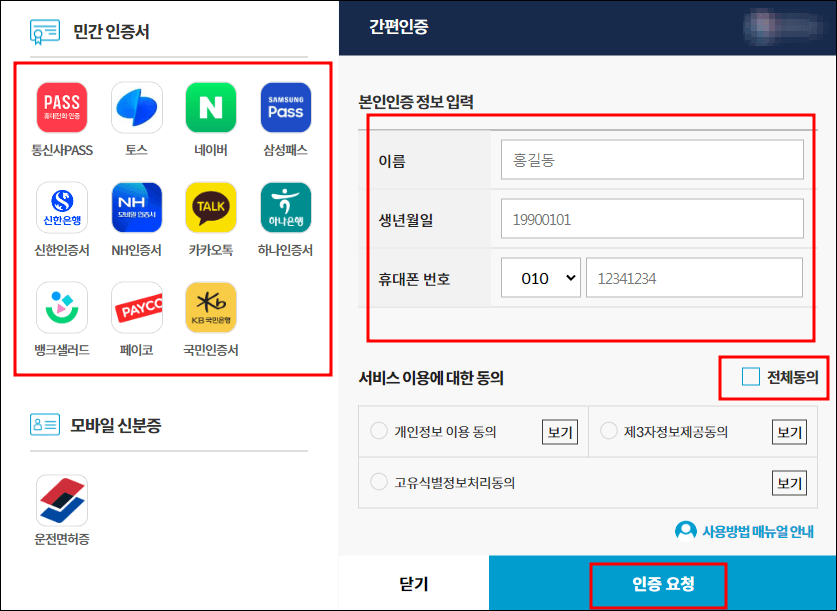Select the 통신사PASS certificate icon
Viewport: 837px width, 611px height.
(x=62, y=107)
